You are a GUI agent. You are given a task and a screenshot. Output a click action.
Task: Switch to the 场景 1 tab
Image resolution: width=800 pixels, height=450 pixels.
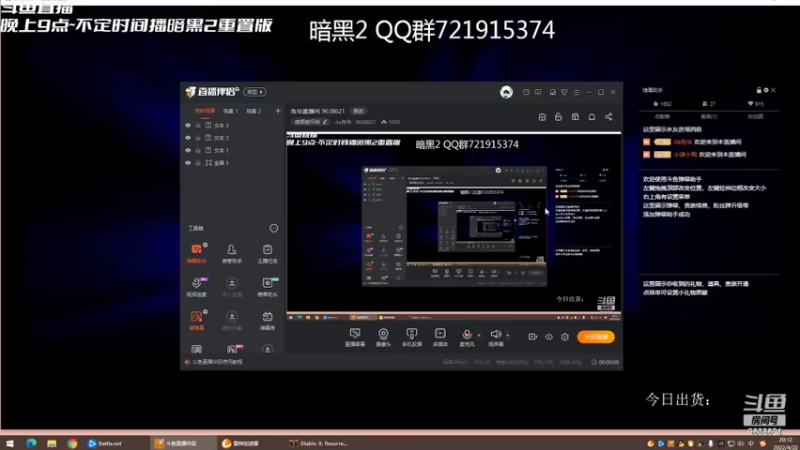[x=230, y=111]
